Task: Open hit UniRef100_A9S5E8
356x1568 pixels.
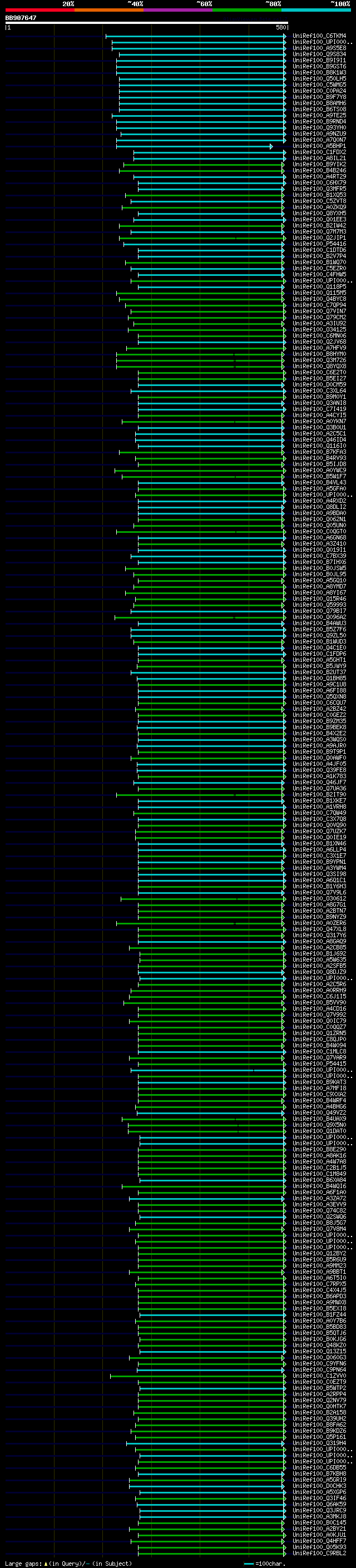Action: (319, 48)
